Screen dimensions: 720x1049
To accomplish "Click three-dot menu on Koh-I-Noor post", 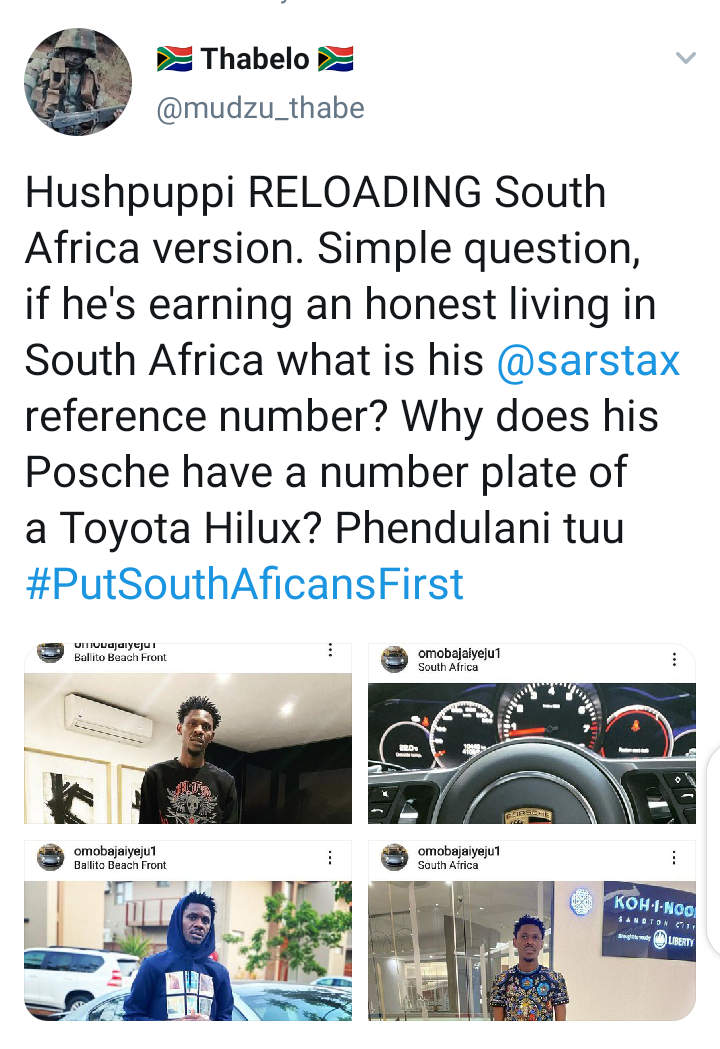I will [674, 858].
